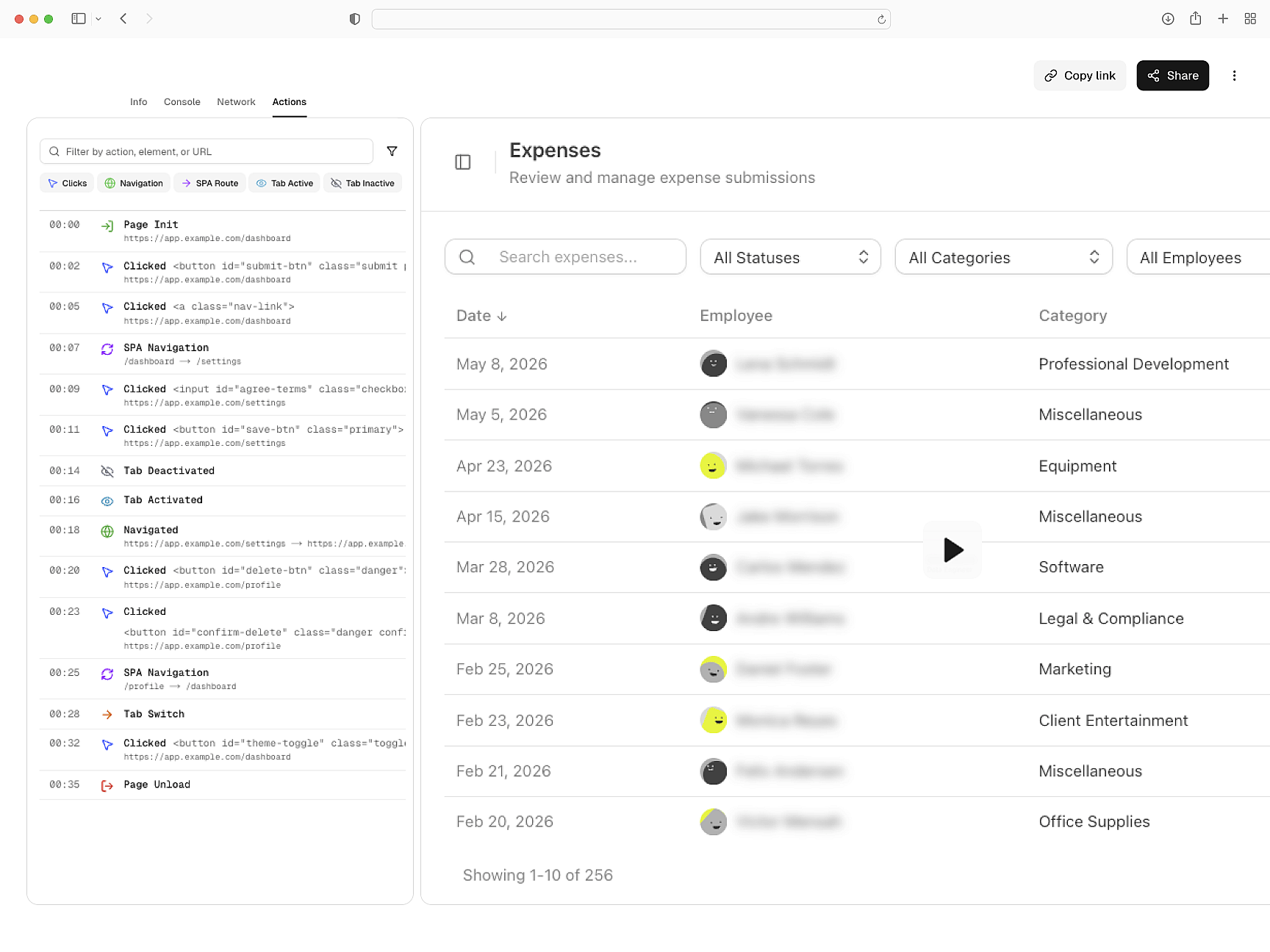Screen dimensions: 1270x952
Task: Open the filter funnel icon in Actions panel
Action: pyautogui.click(x=392, y=151)
